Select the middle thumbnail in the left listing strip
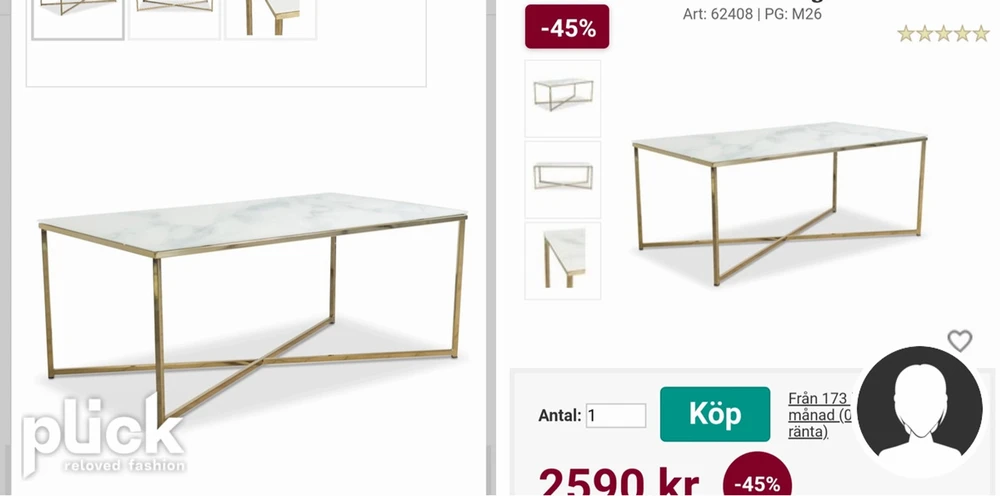The height and width of the screenshot is (496, 1000). point(174,18)
